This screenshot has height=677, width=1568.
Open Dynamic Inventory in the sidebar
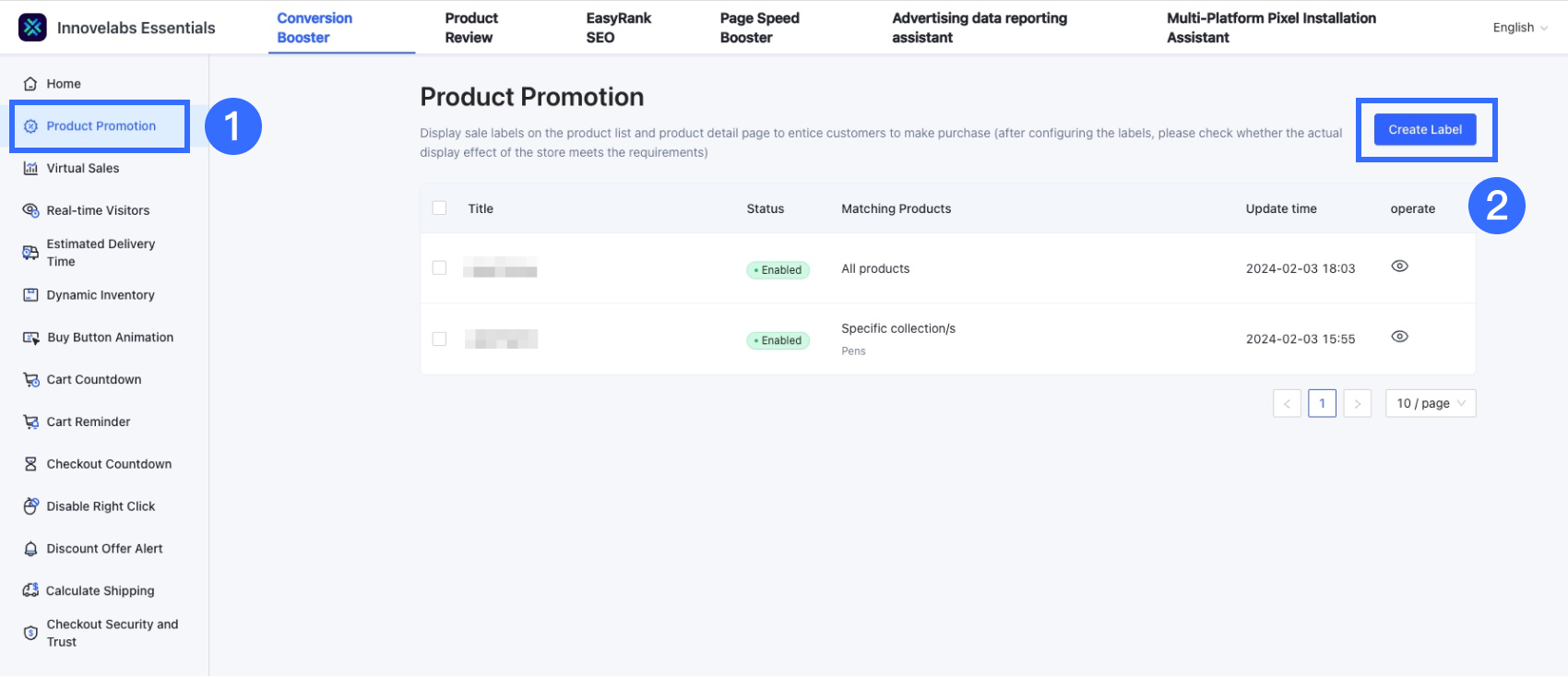(x=101, y=295)
